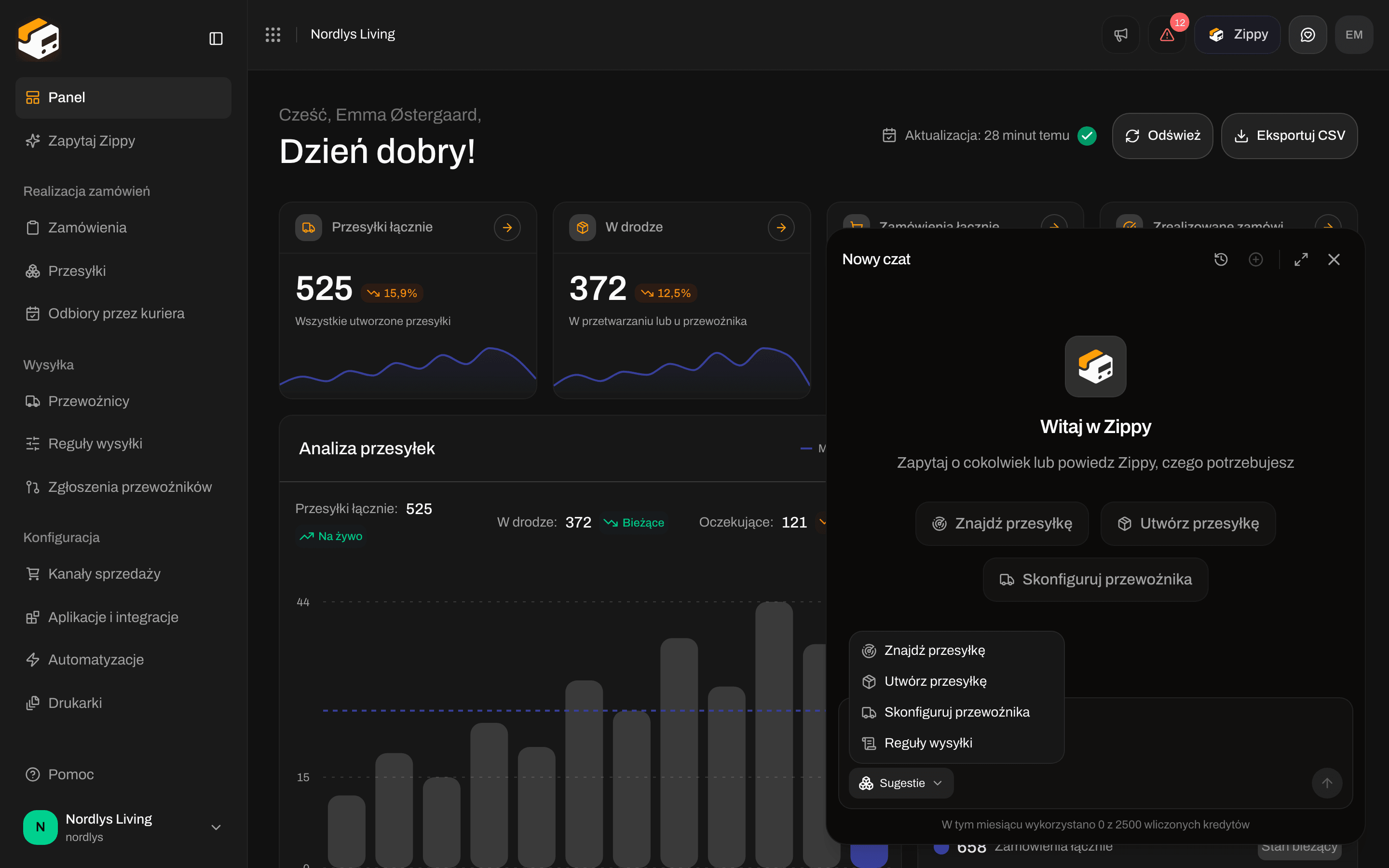The width and height of the screenshot is (1389, 868).
Task: Open the Zippy assistant button in header
Action: click(1238, 34)
